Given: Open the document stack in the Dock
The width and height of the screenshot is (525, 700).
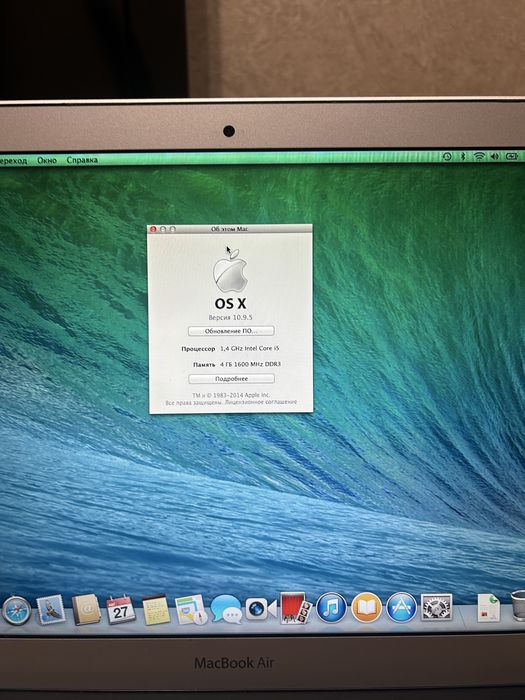Looking at the screenshot, I should click(x=488, y=607).
